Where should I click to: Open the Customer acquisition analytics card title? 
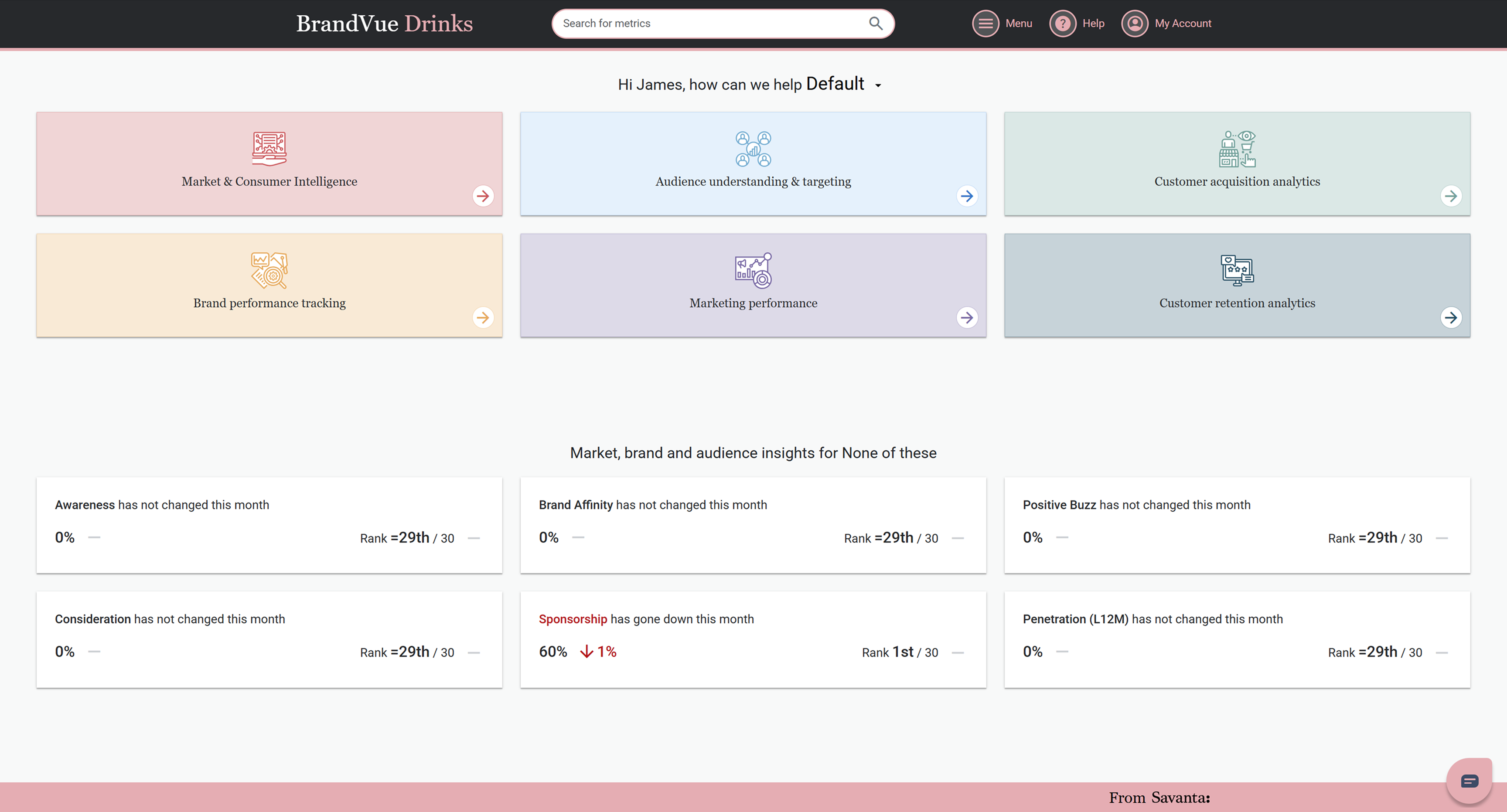(1238, 181)
